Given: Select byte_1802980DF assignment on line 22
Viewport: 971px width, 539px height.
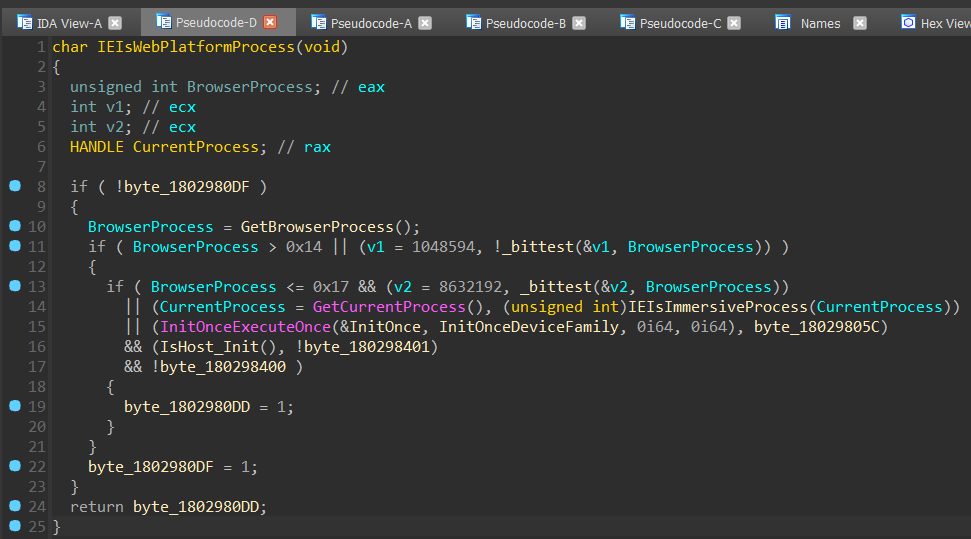Looking at the screenshot, I should point(150,467).
